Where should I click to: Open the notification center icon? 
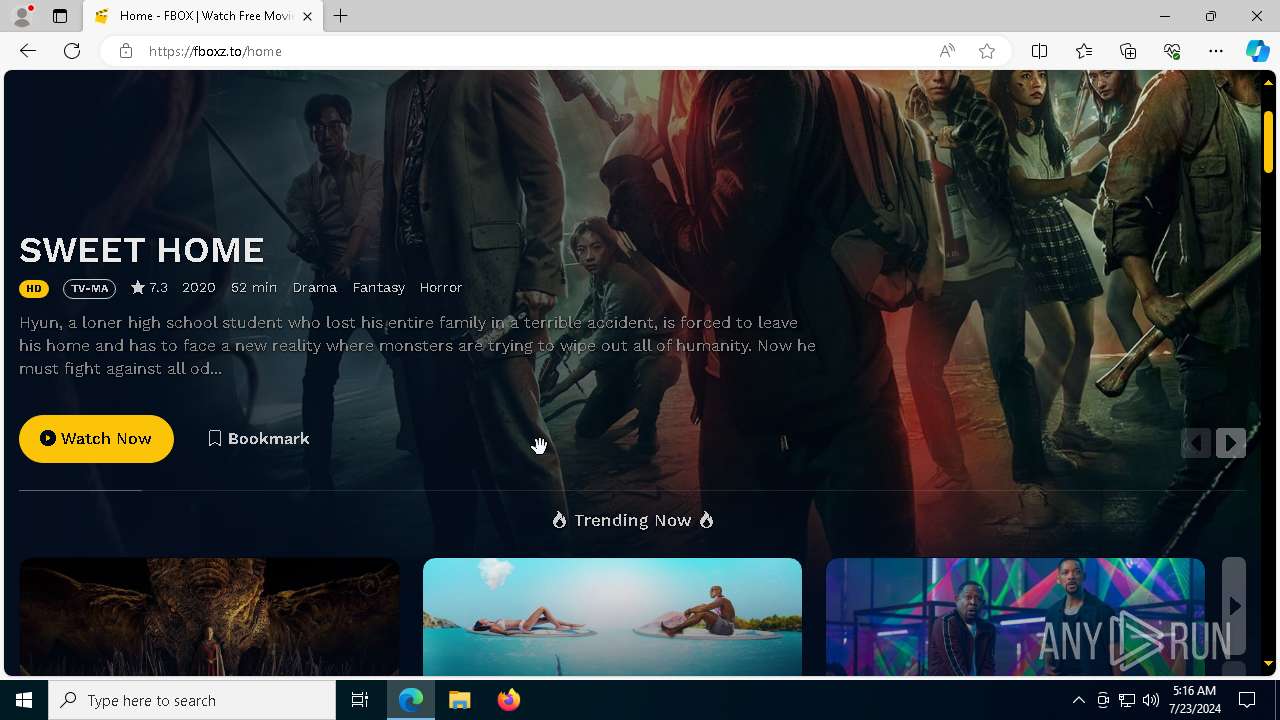click(1247, 700)
